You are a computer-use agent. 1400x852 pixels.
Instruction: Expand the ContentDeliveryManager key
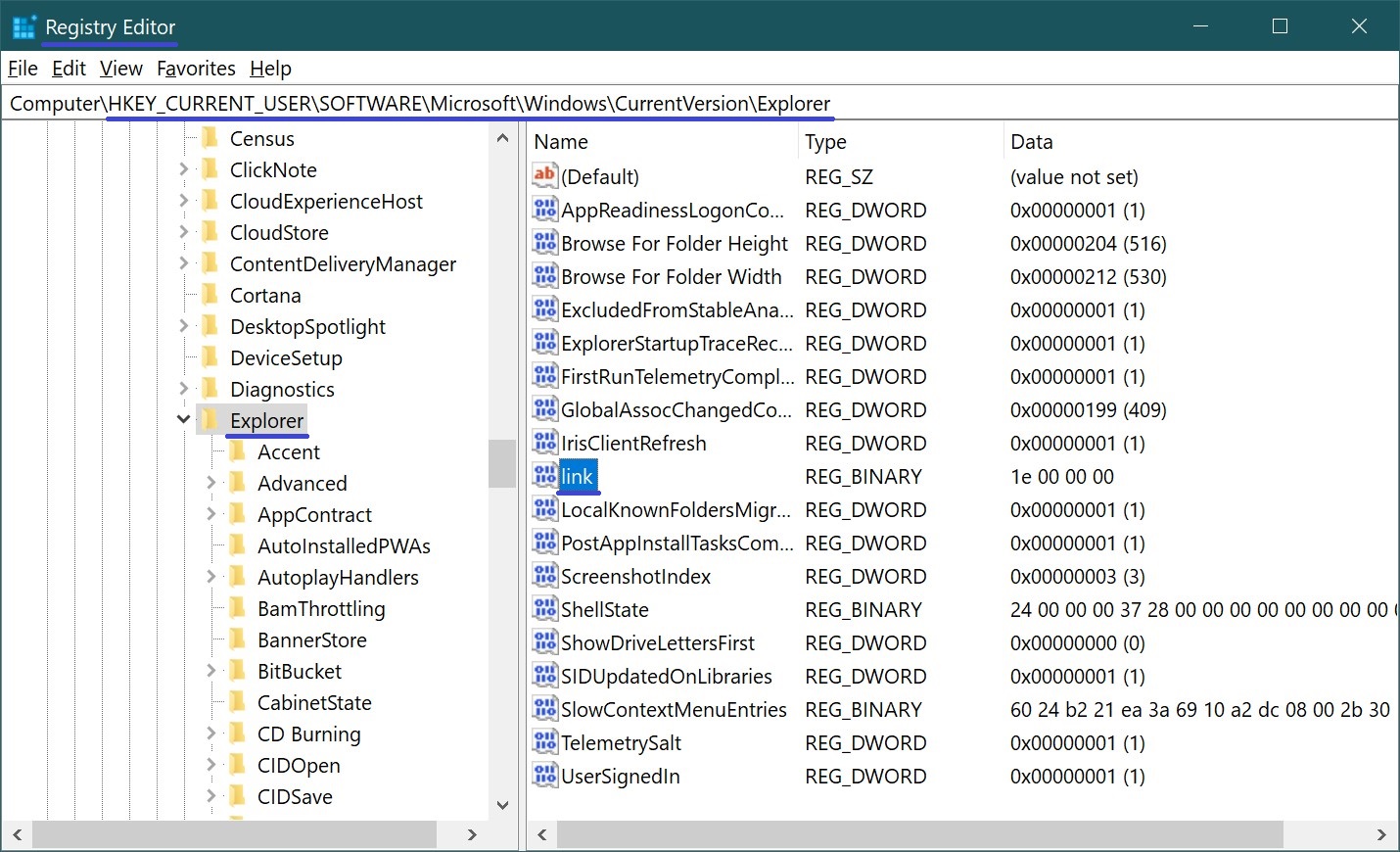pos(183,263)
